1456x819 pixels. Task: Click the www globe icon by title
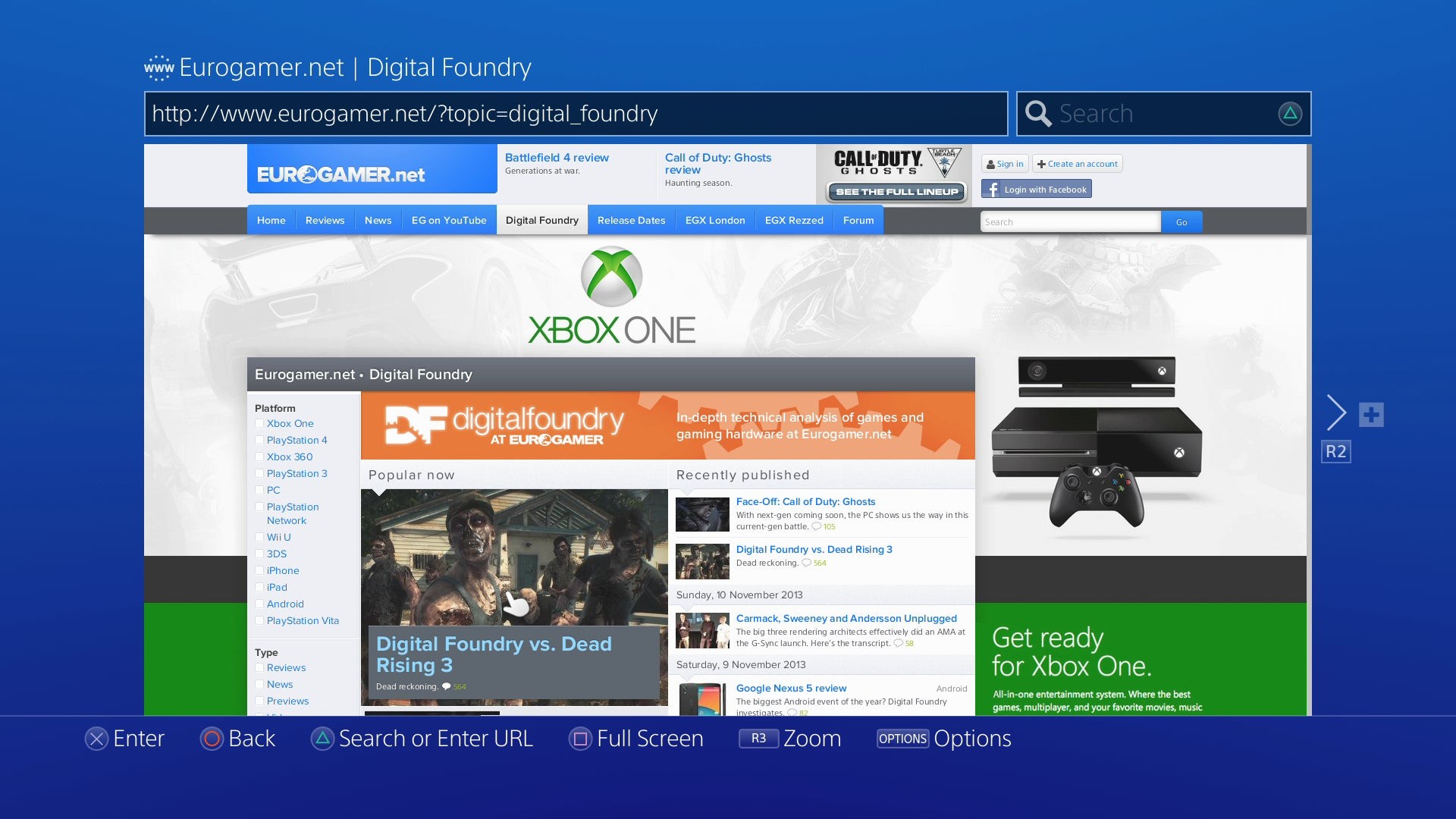pyautogui.click(x=158, y=68)
